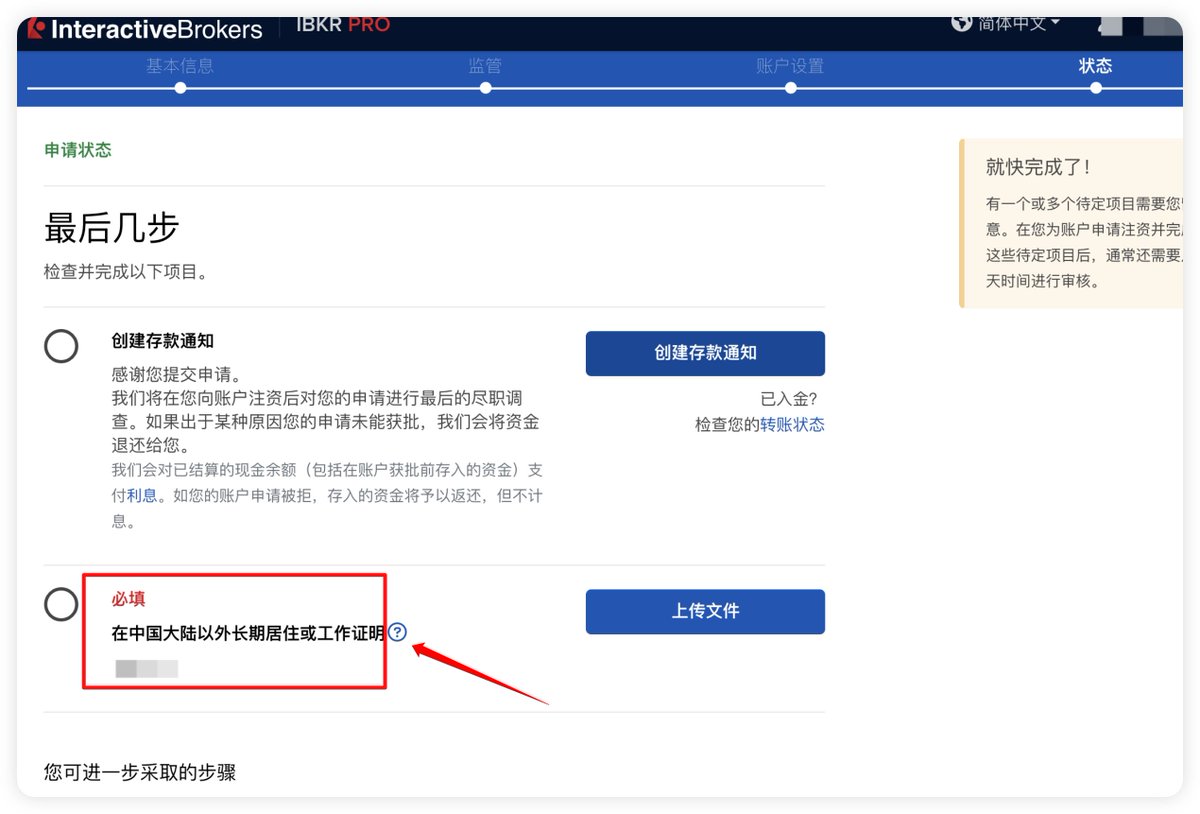This screenshot has height=814, width=1200.
Task: Go to the 基本信息 step
Action: click(x=180, y=66)
